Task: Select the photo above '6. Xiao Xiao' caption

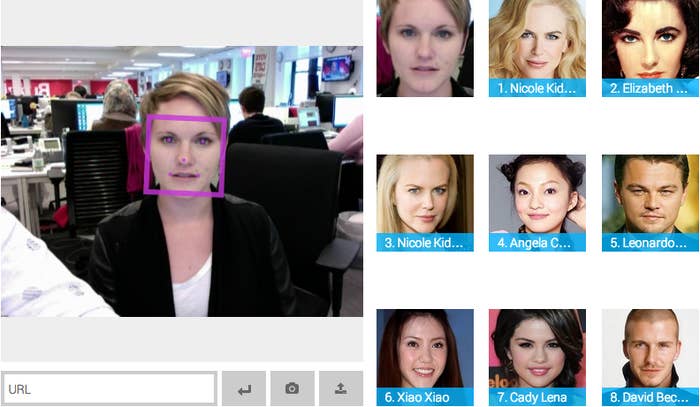Action: (425, 349)
